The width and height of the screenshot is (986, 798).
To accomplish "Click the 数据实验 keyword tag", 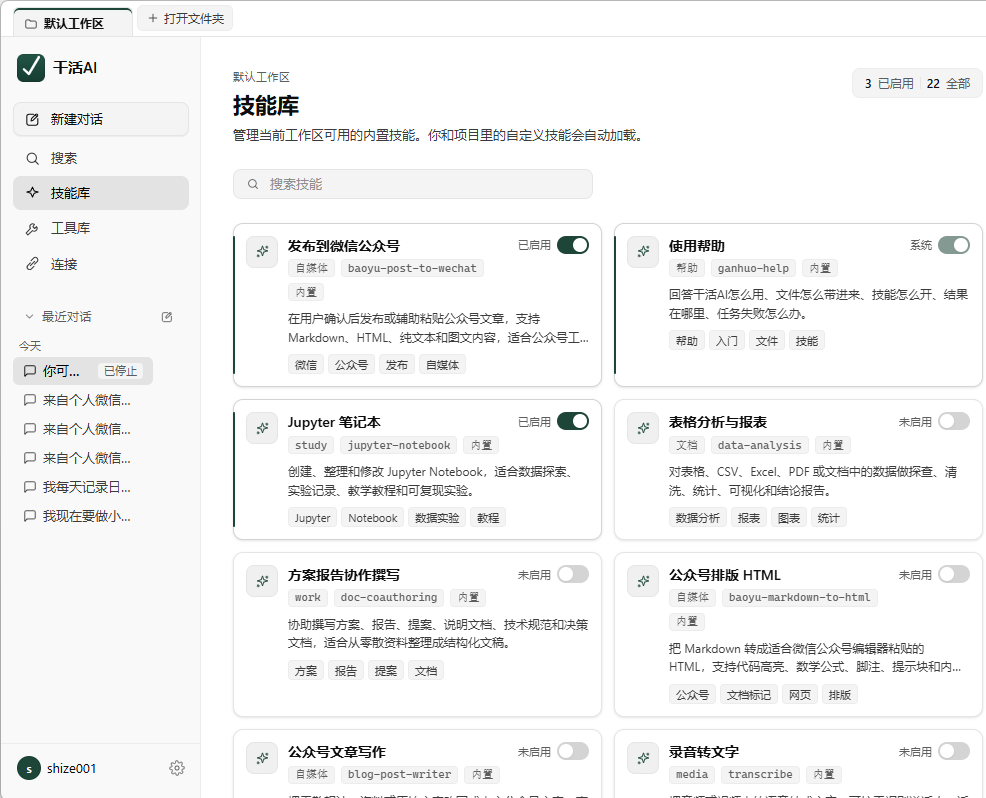I will (x=437, y=518).
